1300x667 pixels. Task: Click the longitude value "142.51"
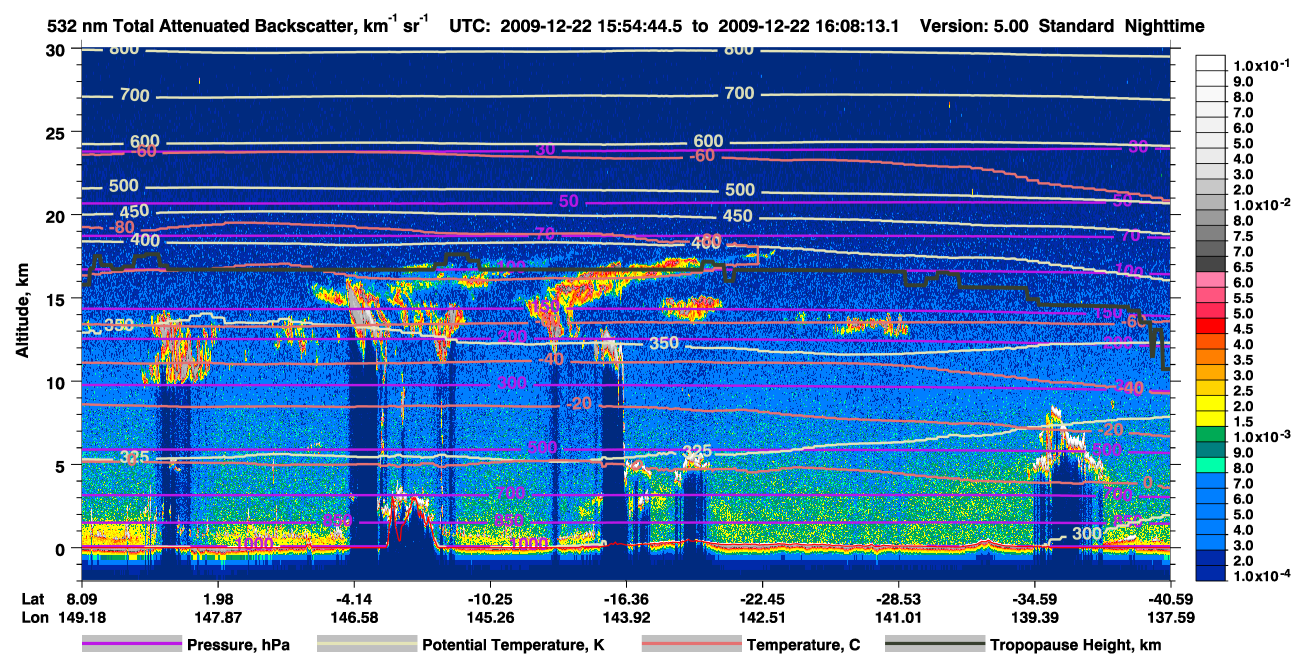tap(762, 617)
